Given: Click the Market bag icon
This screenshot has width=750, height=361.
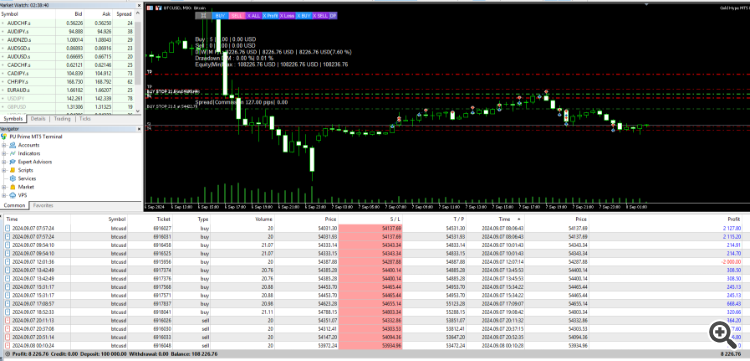Looking at the screenshot, I should 12,187.
